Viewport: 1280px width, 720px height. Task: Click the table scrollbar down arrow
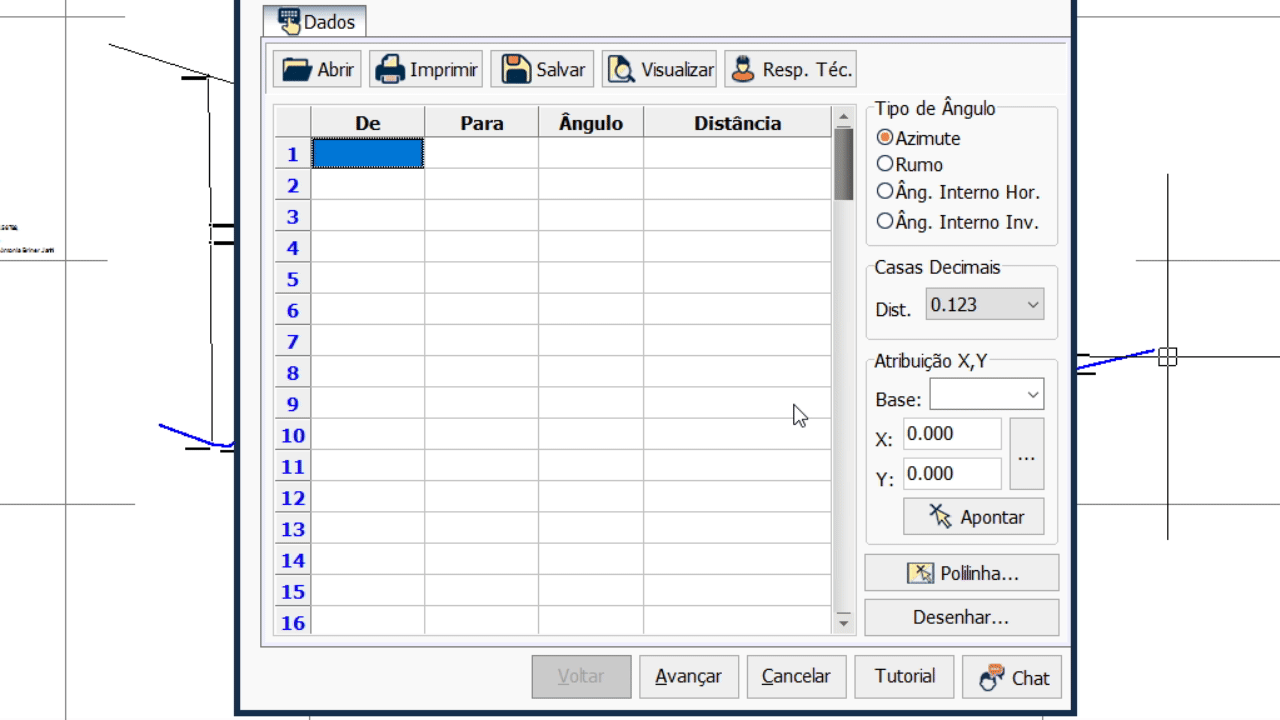pyautogui.click(x=843, y=622)
